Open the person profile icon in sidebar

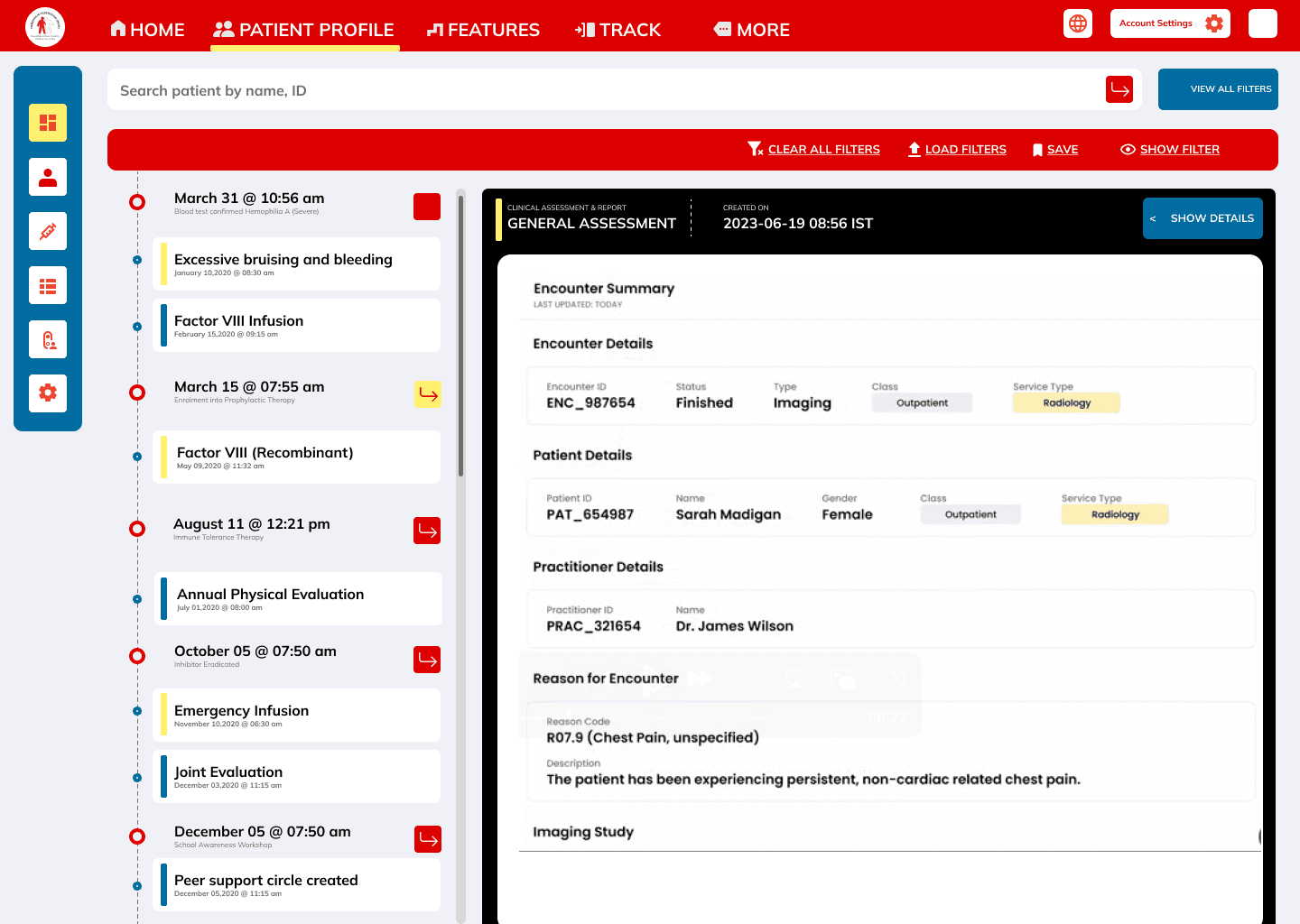click(48, 177)
